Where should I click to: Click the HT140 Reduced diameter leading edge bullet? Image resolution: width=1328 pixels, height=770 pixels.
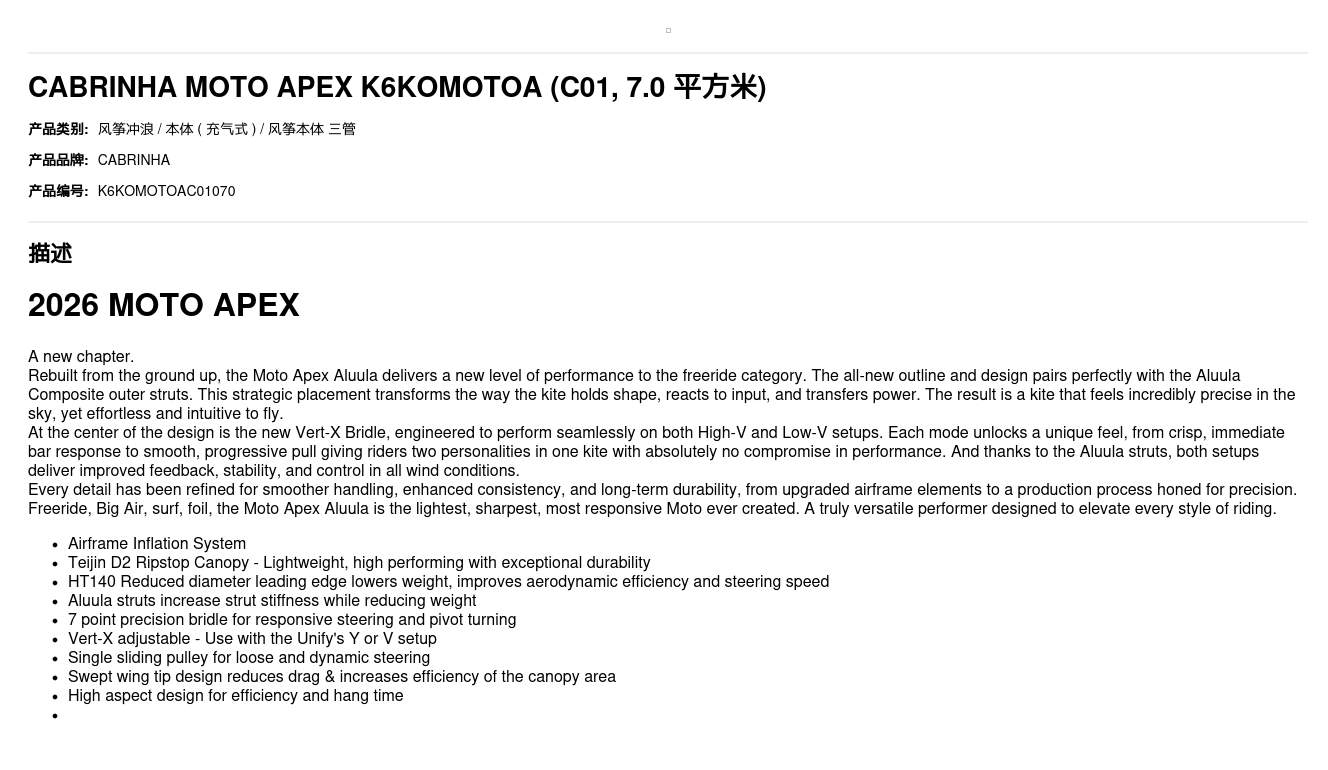[x=448, y=582]
